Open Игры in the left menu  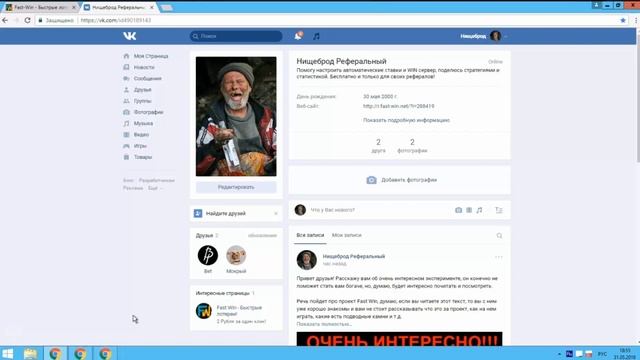[x=140, y=146]
